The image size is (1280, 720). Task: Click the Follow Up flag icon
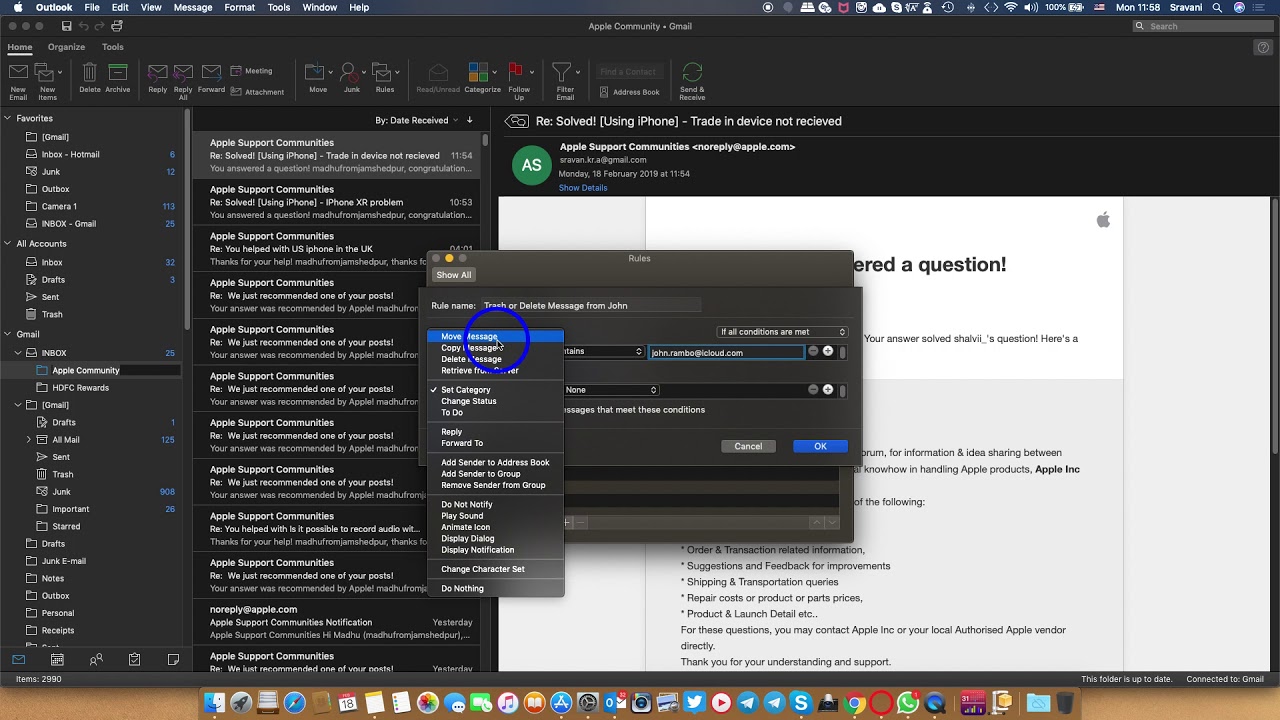(x=516, y=73)
